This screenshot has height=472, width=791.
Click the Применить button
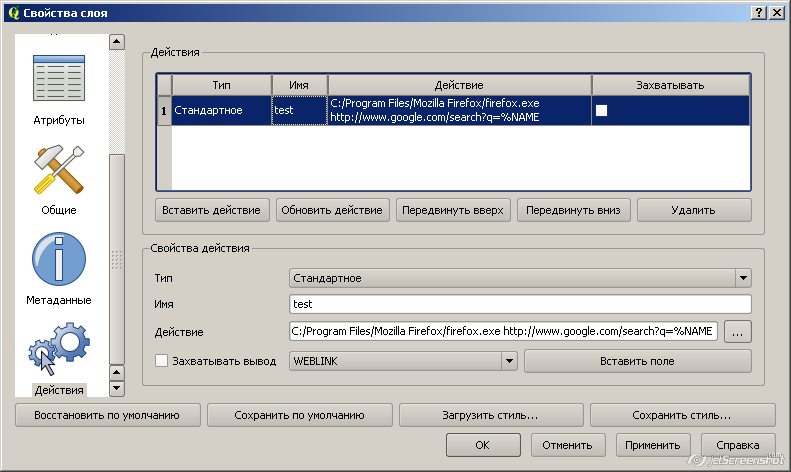[653, 445]
